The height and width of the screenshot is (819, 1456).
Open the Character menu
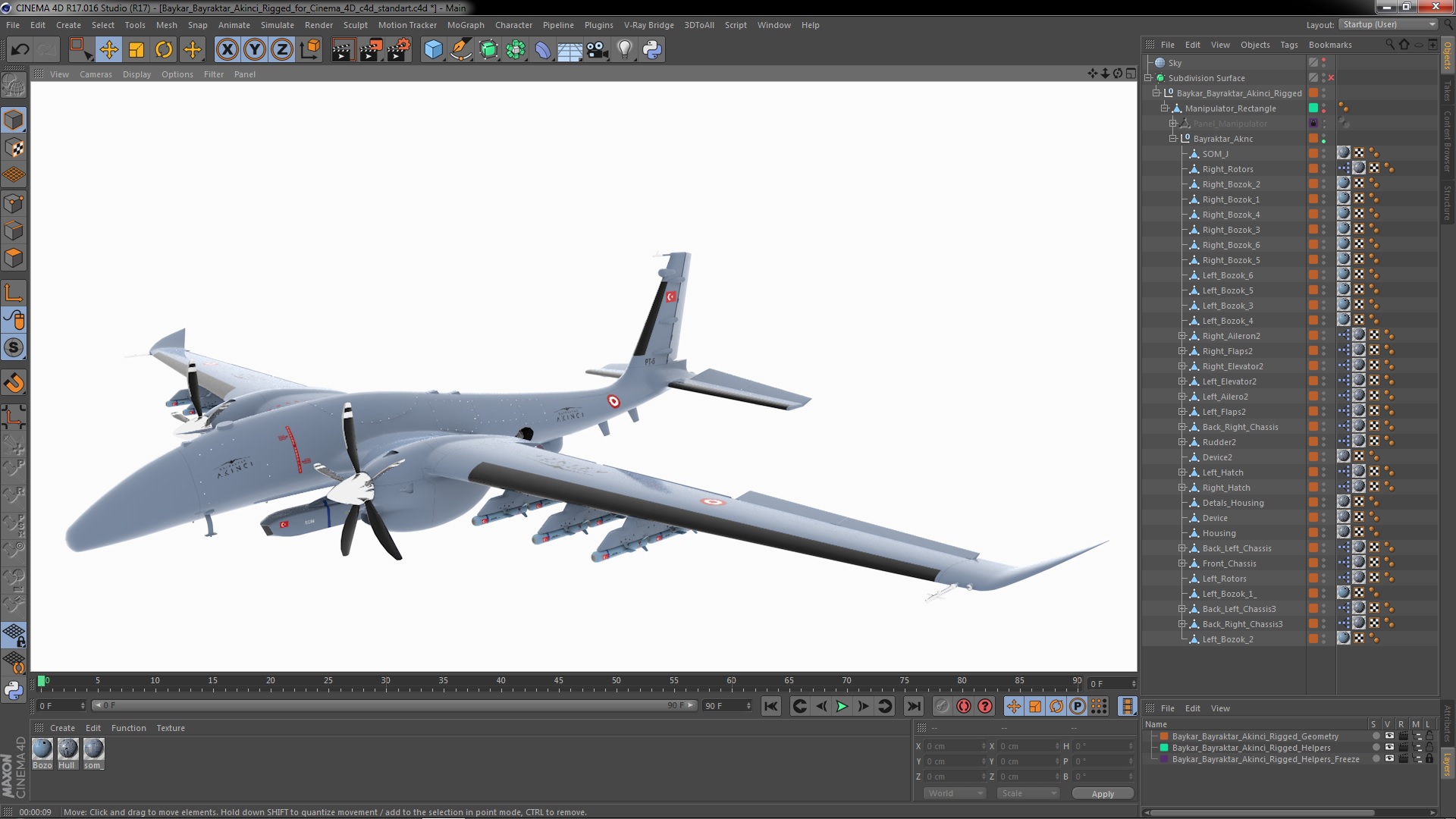click(513, 25)
